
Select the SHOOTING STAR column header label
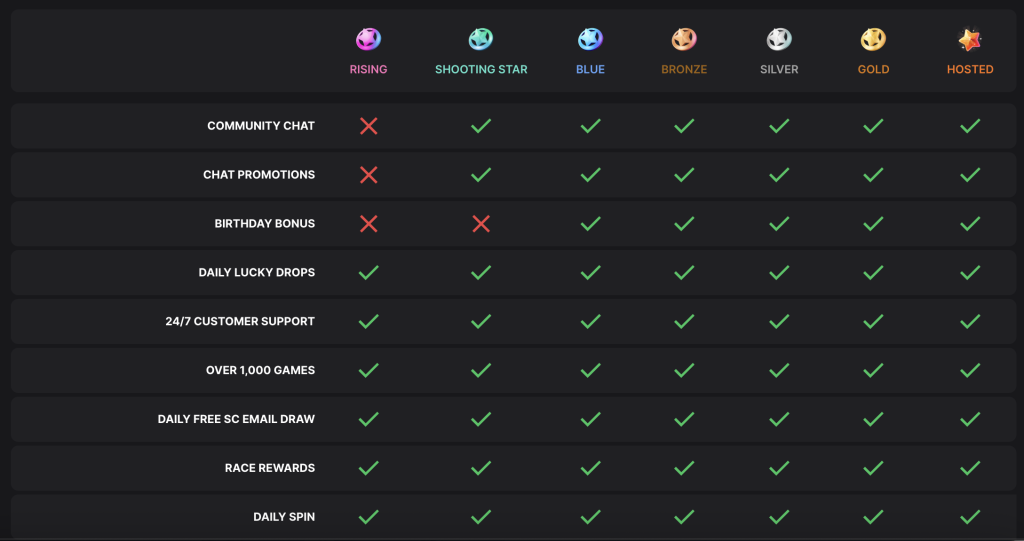click(x=481, y=69)
